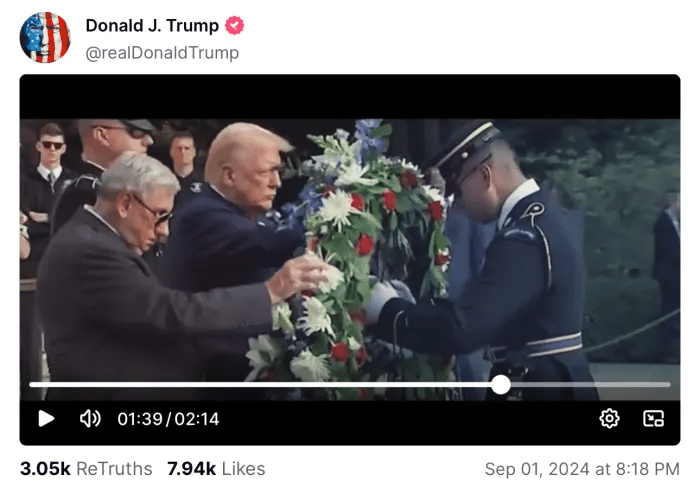View the 3.05k ReTruths list

click(86, 469)
